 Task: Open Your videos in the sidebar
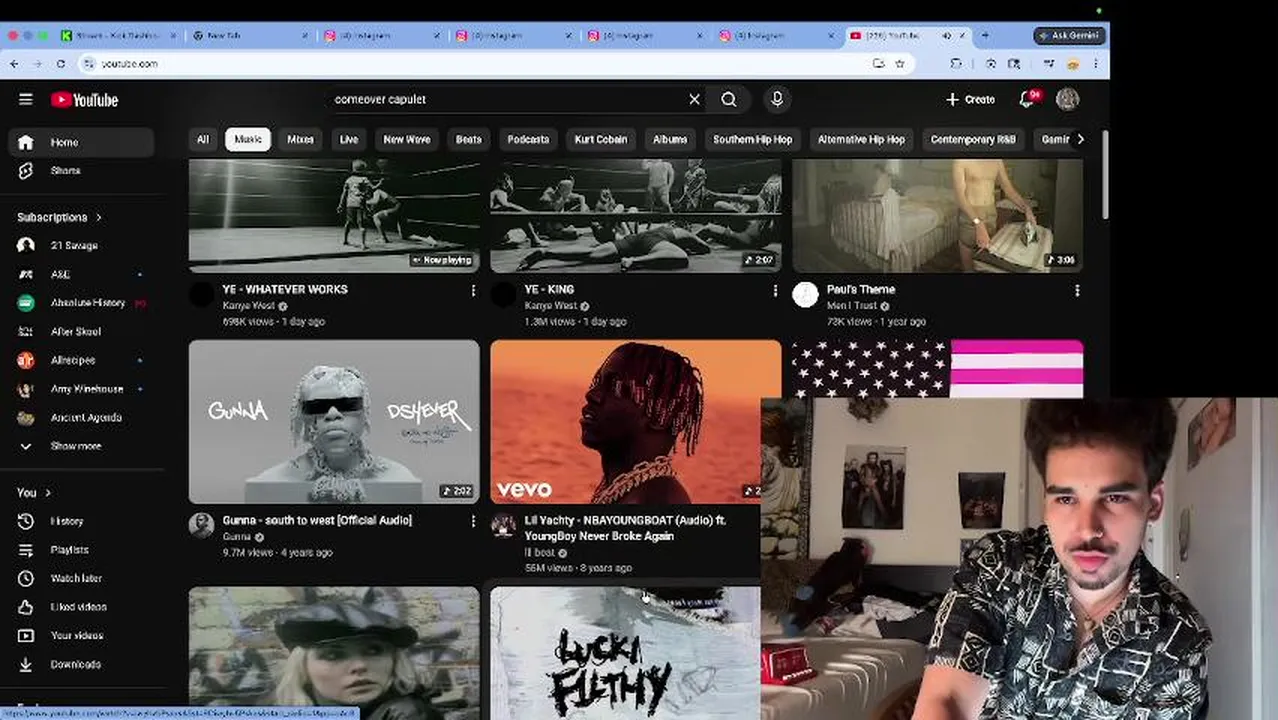(x=82, y=635)
